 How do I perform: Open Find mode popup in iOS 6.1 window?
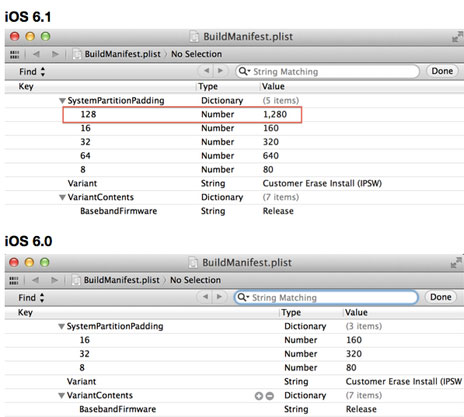click(x=32, y=71)
